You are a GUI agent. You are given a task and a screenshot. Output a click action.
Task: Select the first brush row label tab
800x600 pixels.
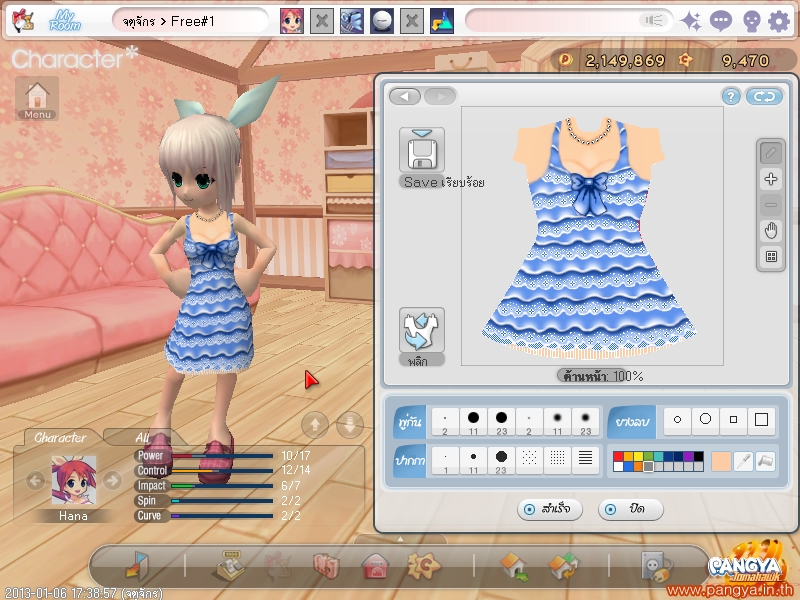tap(410, 422)
